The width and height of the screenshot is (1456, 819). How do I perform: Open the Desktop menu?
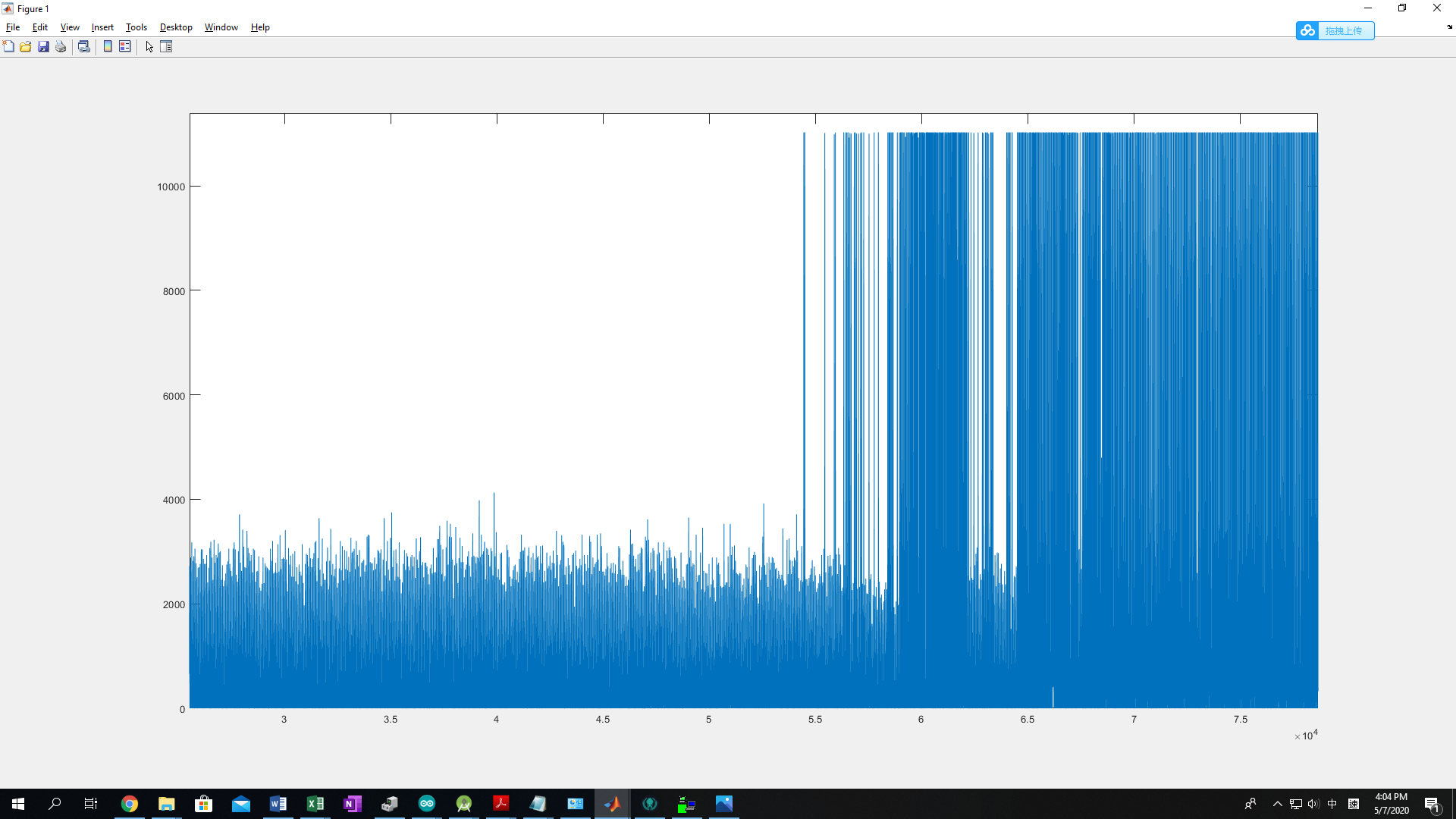176,27
